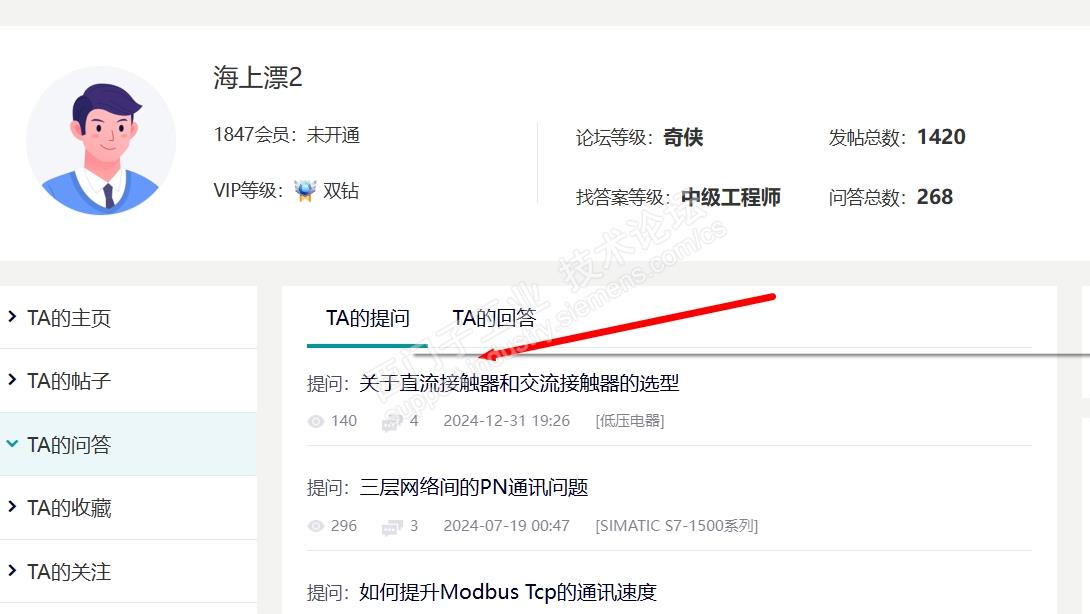Click the VIP double-diamond badge icon
The width and height of the screenshot is (1090, 614).
tap(304, 191)
